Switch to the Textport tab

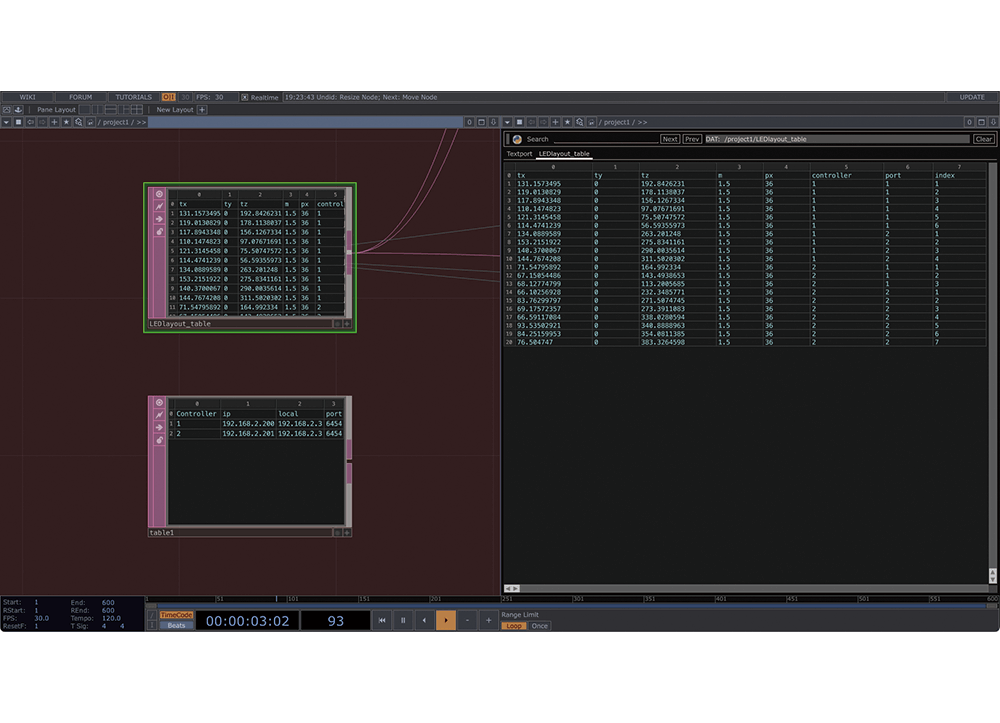519,154
